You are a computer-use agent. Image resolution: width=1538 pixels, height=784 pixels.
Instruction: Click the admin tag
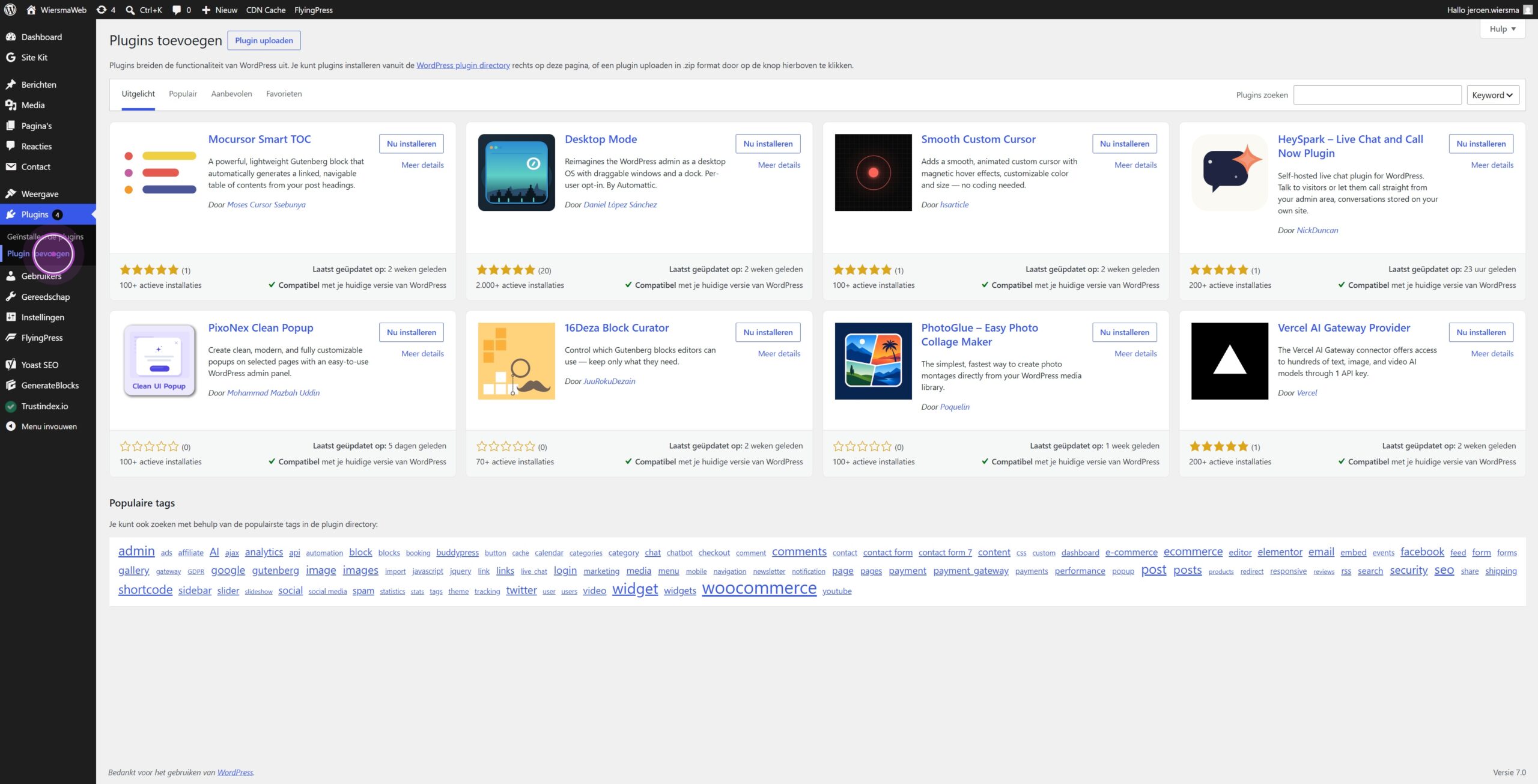(x=136, y=551)
